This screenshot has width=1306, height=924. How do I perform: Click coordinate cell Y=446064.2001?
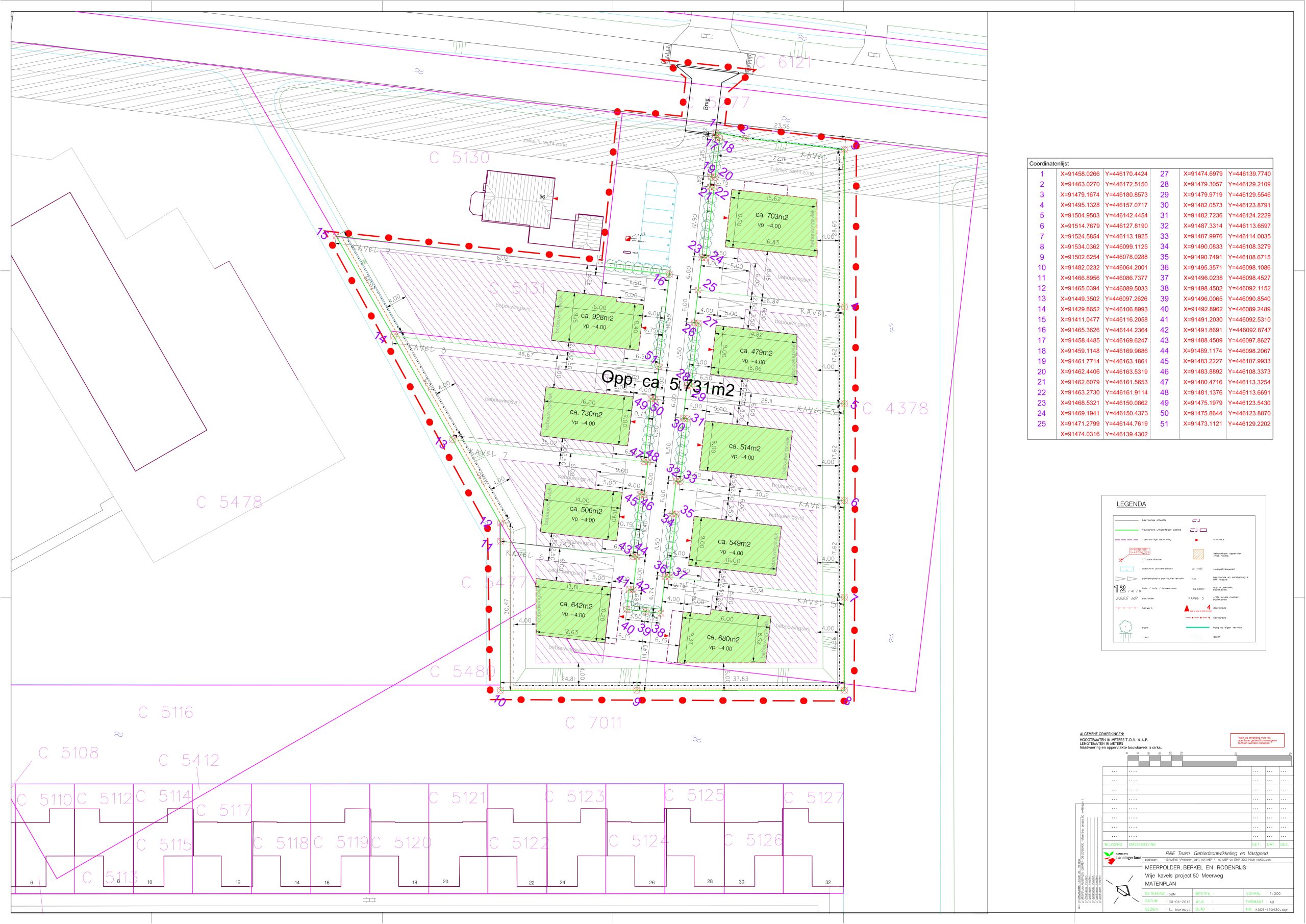point(1126,267)
